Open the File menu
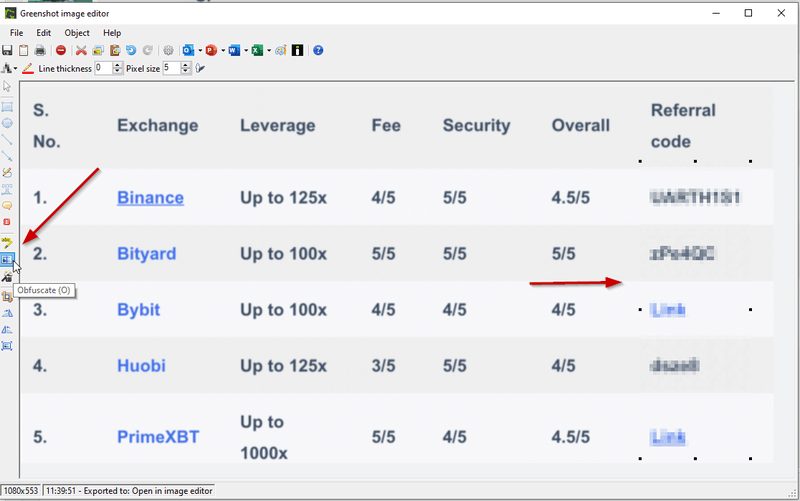This screenshot has height=501, width=800. coord(16,33)
